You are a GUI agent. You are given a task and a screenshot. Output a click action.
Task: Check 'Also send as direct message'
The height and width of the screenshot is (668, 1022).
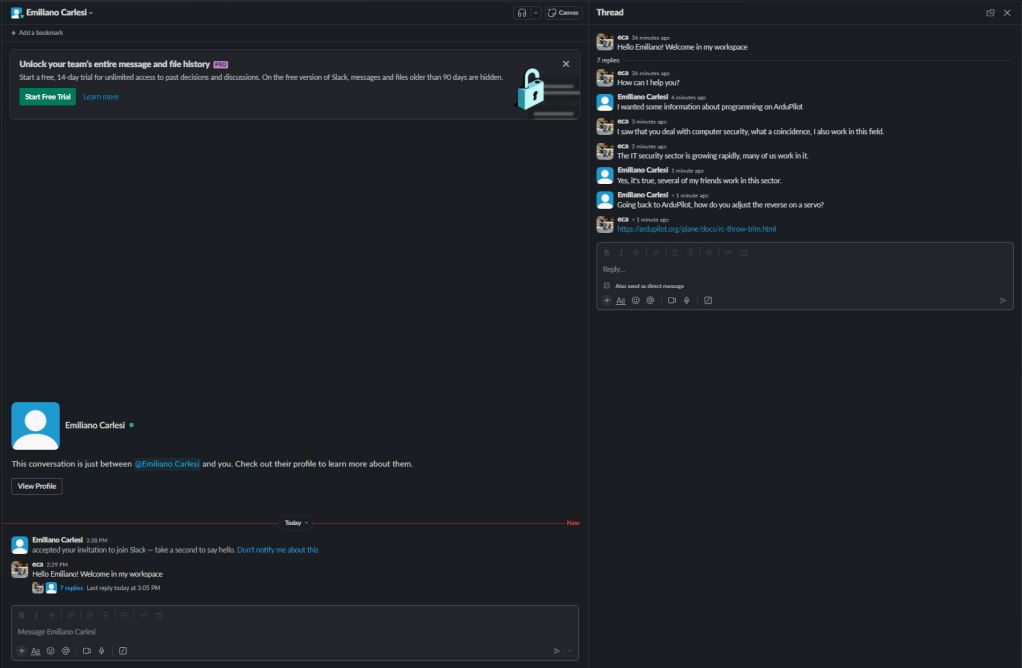pos(607,286)
